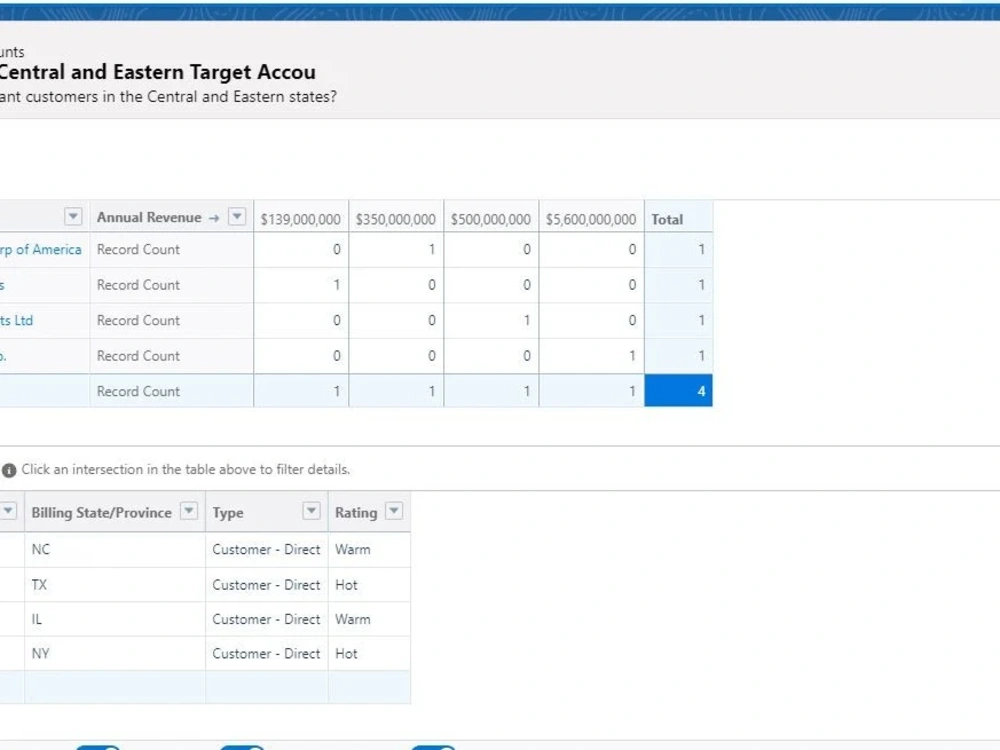Click the $5,600,000,000 column header

(591, 219)
